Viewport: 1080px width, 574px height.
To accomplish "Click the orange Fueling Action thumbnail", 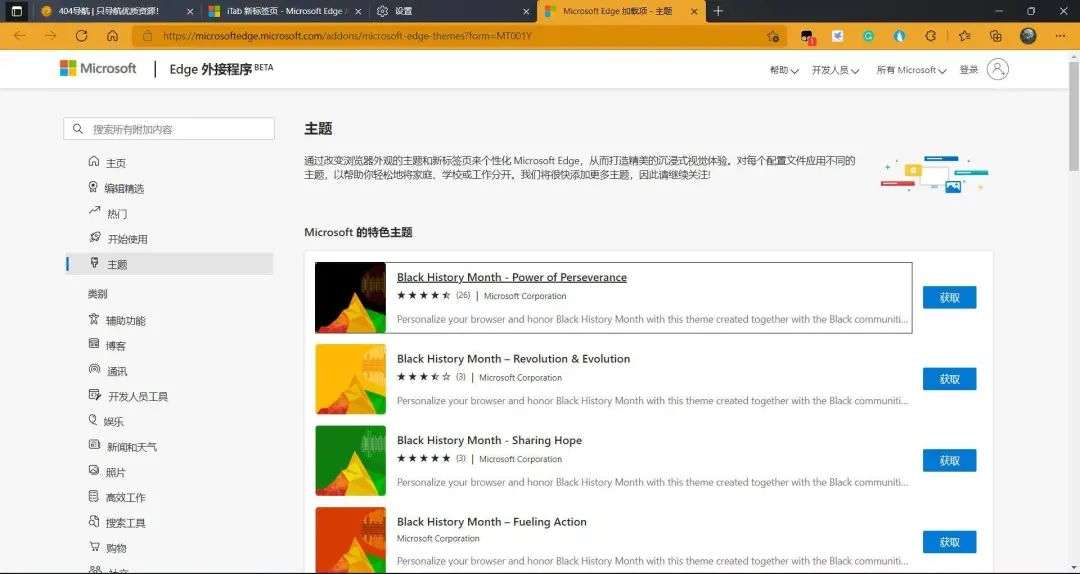I will tap(351, 540).
